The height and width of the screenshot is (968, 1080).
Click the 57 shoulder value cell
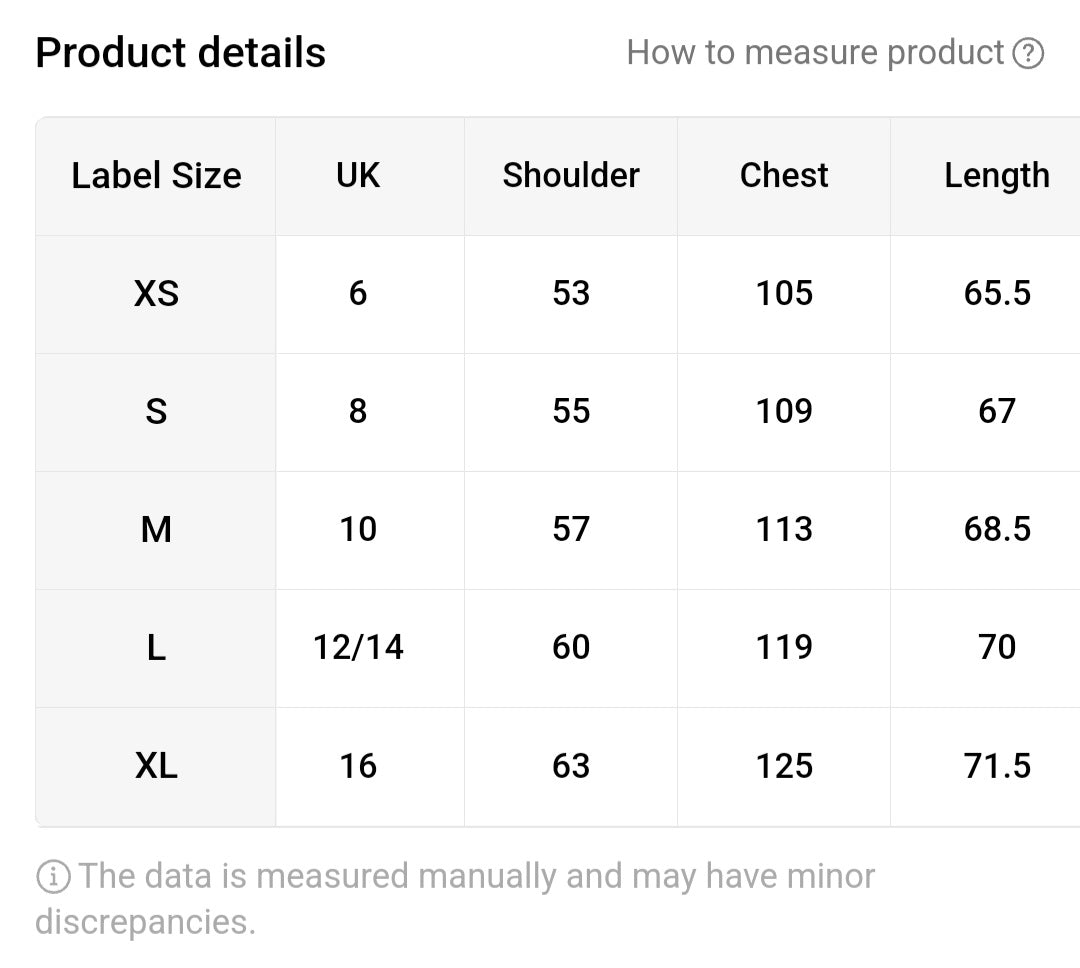tap(571, 530)
